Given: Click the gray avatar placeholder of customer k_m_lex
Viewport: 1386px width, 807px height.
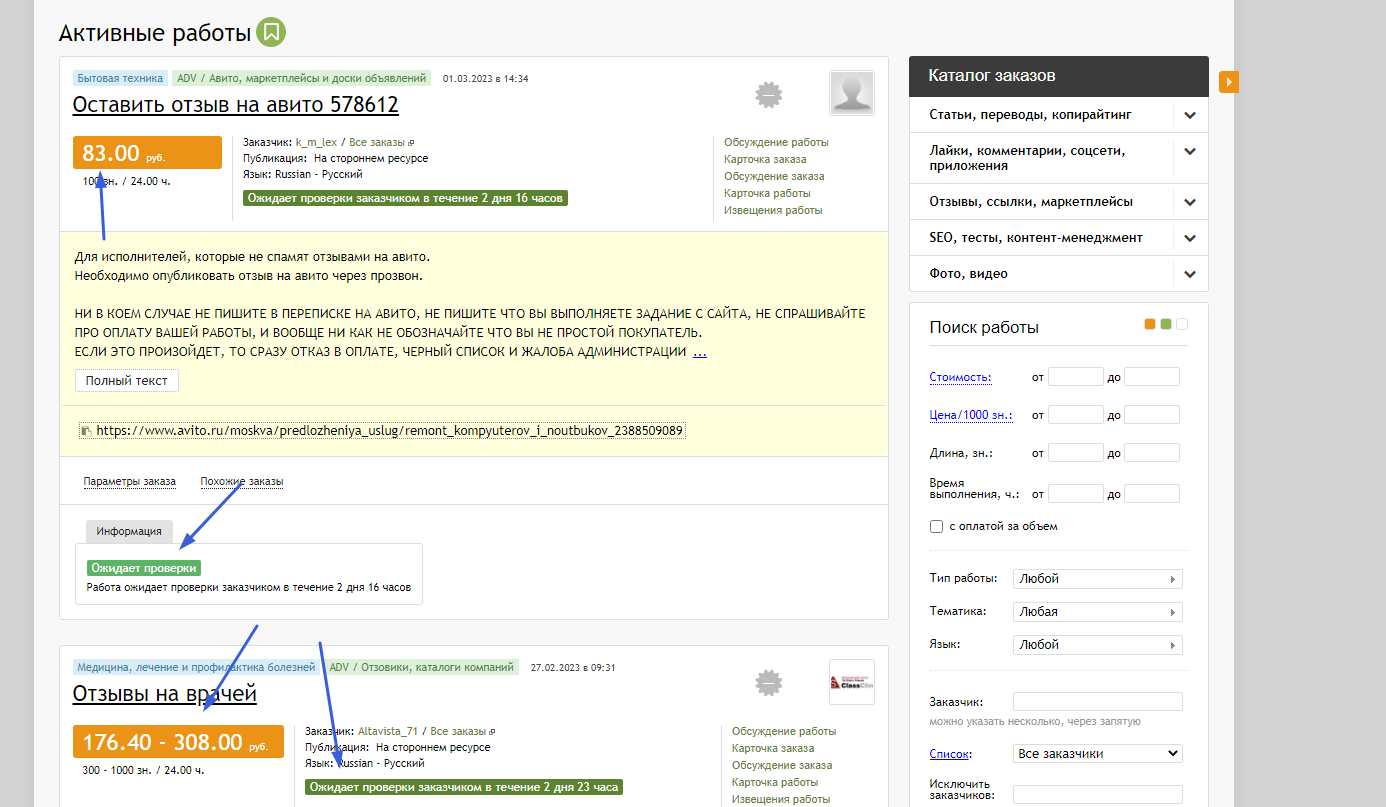Looking at the screenshot, I should [852, 94].
